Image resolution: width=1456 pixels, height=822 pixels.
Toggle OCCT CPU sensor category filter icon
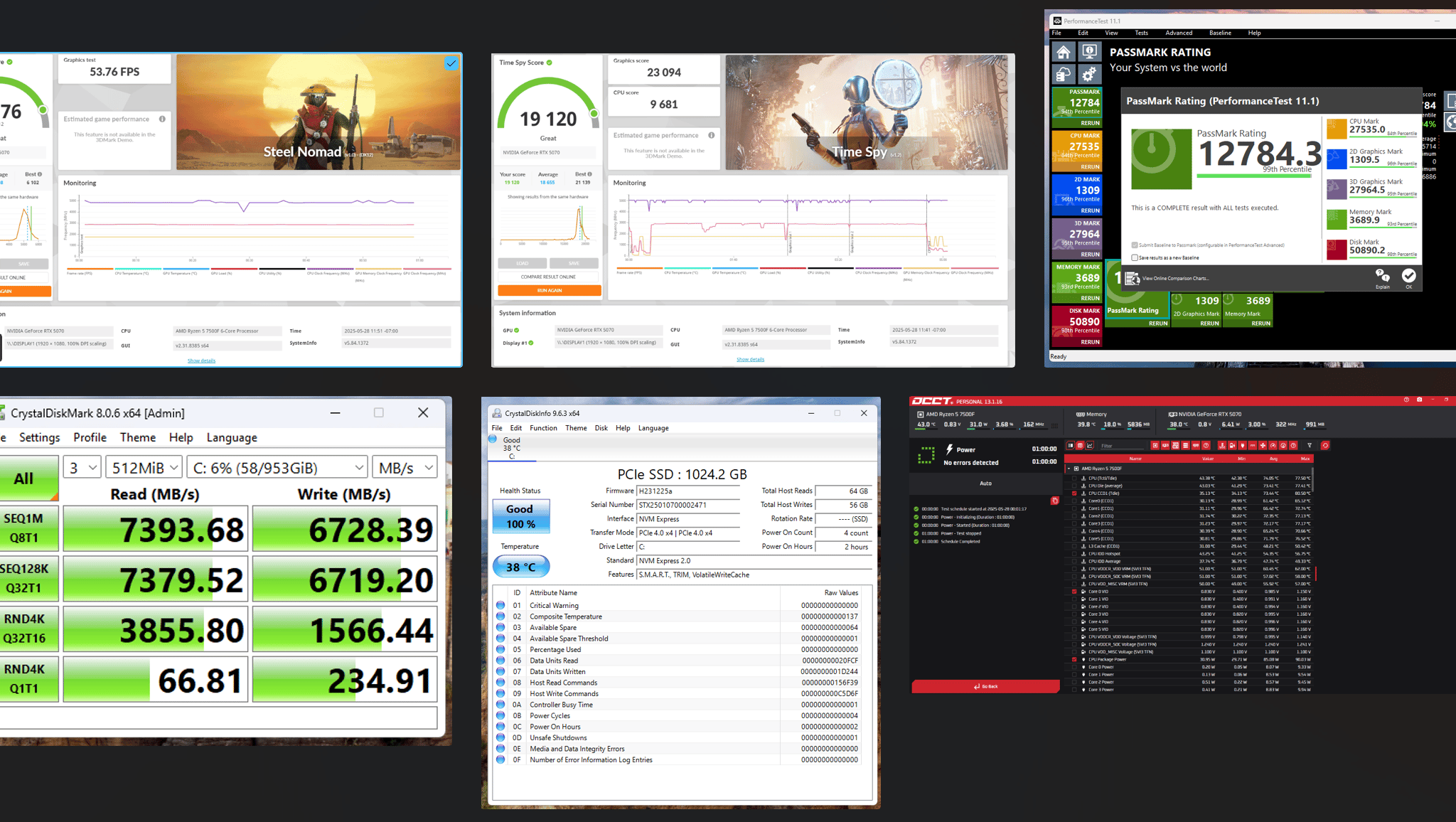pyautogui.click(x=1155, y=446)
